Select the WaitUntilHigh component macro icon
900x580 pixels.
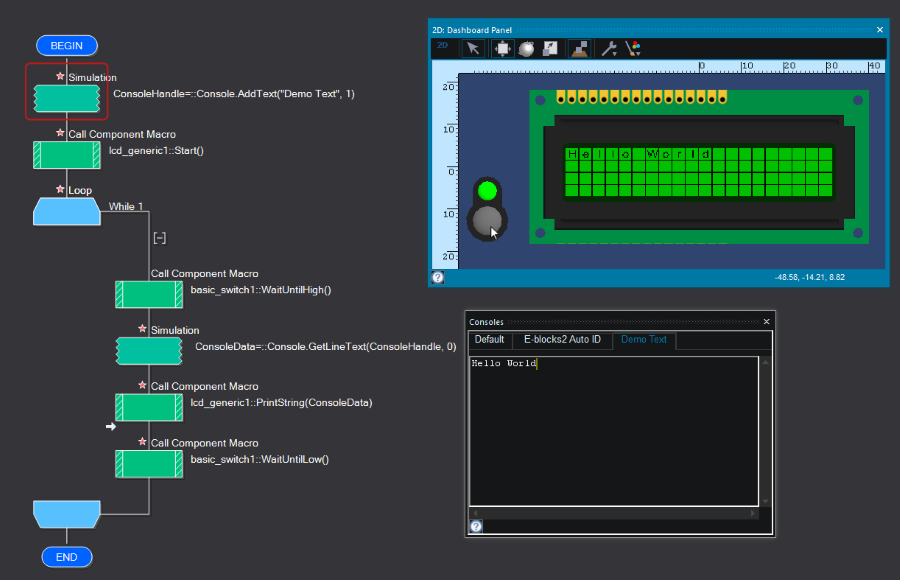(149, 295)
